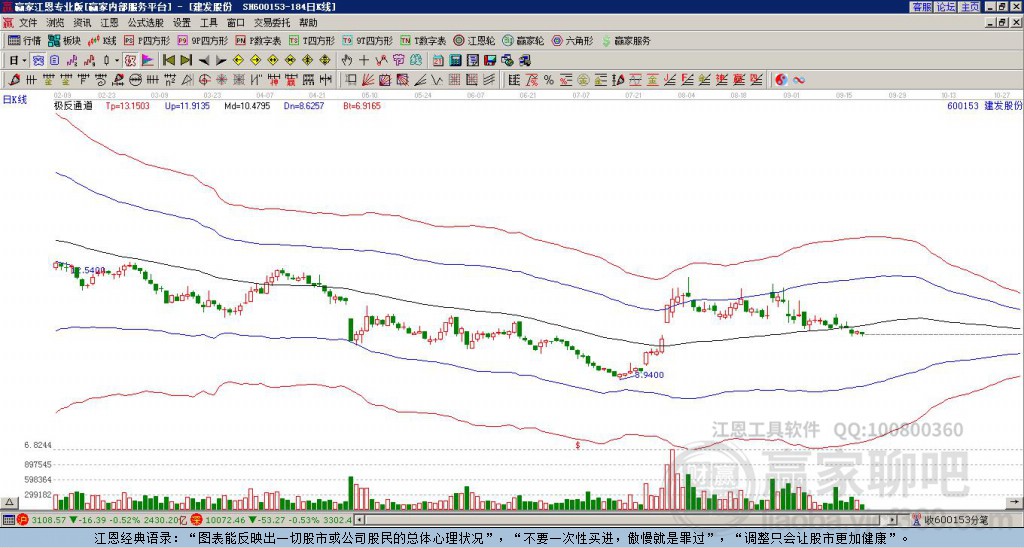The image size is (1024, 548).
Task: Click the hand pan tool
Action: tap(346, 61)
